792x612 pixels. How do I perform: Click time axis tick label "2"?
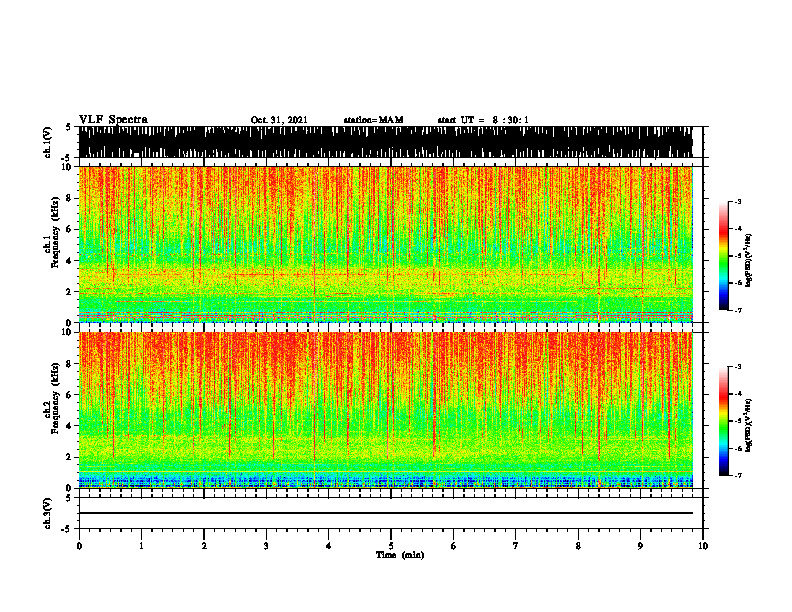204,546
